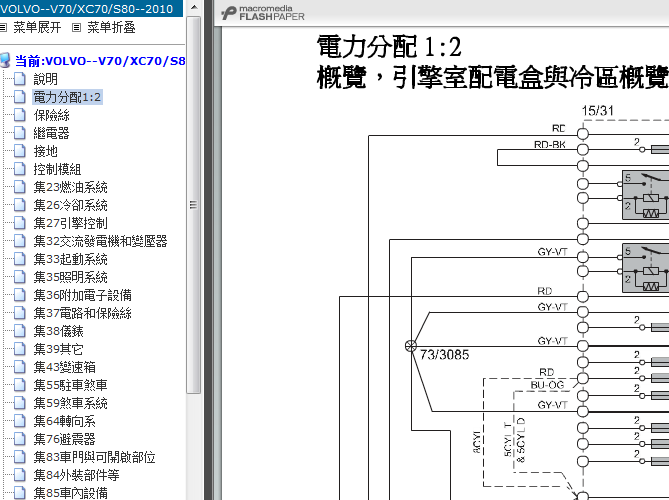This screenshot has width=669, height=500.
Task: Click the 15/31 component label in diagram
Action: point(598,111)
